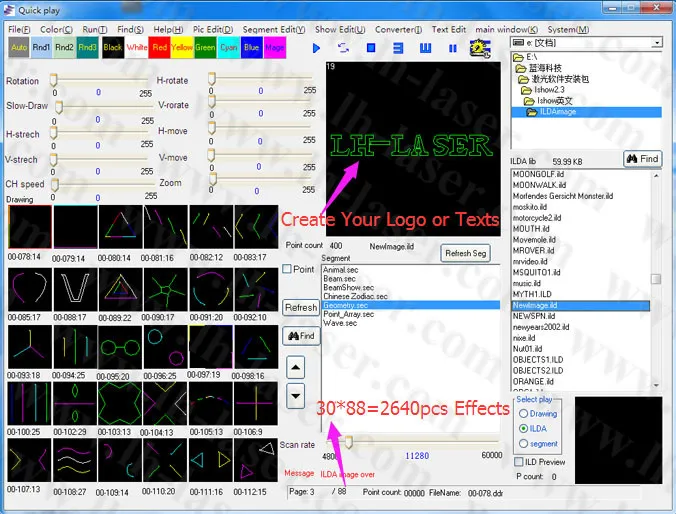Toggle the ILD Preview checkbox
676x514 pixels.
(519, 462)
